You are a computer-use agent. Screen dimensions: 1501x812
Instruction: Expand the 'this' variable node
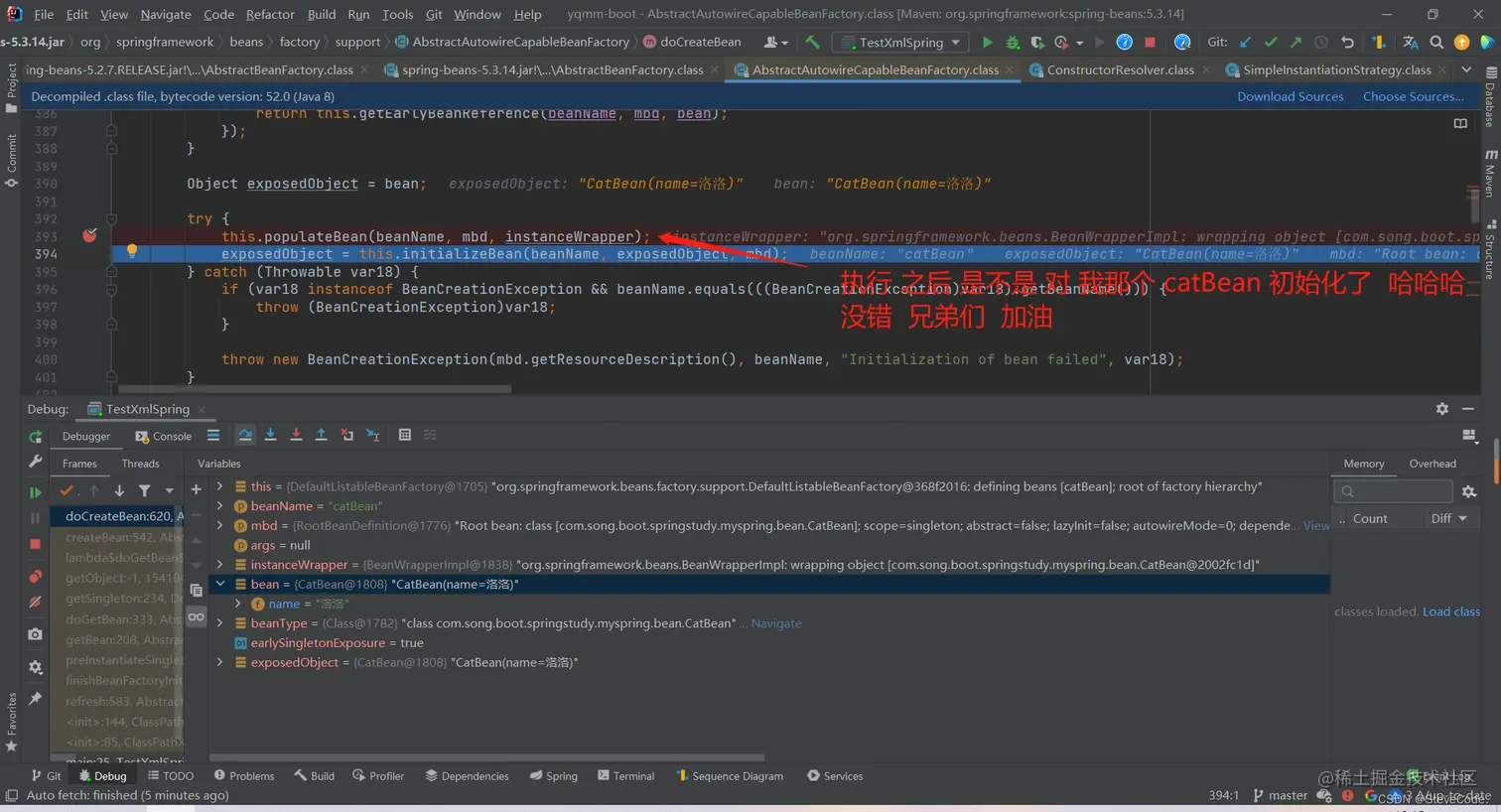point(219,486)
